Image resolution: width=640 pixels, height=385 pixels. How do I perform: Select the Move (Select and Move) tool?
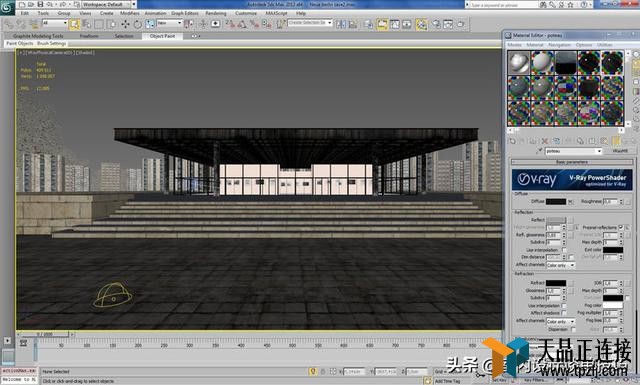[125, 24]
